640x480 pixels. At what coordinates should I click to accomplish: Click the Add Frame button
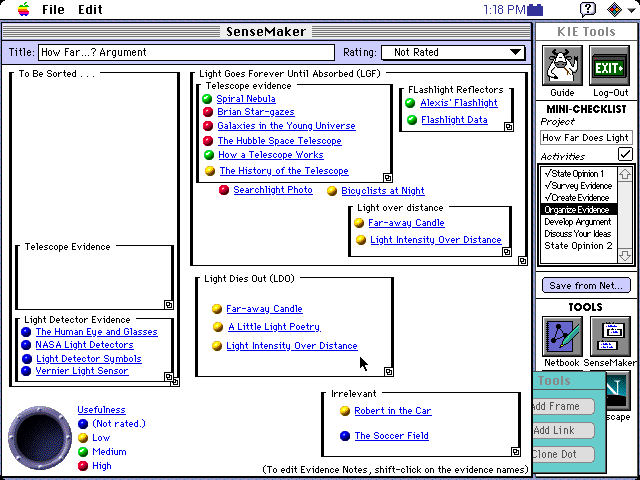[x=564, y=406]
